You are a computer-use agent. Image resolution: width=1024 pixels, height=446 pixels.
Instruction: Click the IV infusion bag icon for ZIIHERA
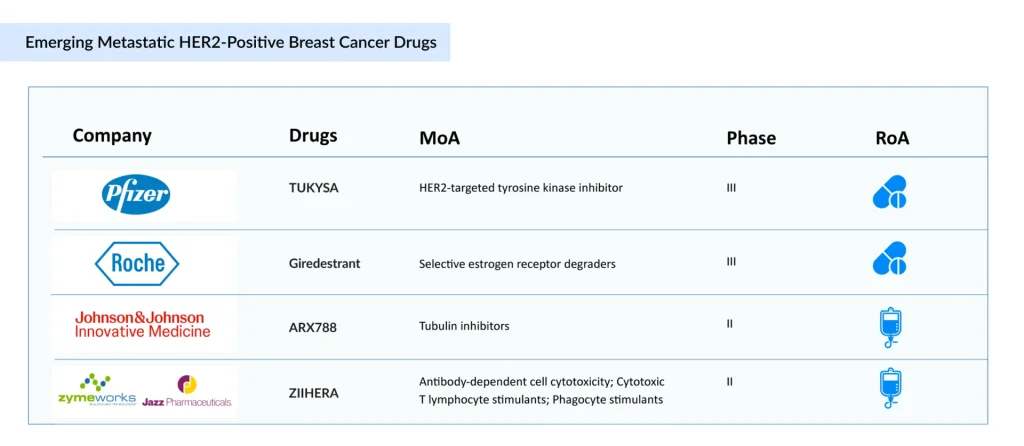pos(889,388)
